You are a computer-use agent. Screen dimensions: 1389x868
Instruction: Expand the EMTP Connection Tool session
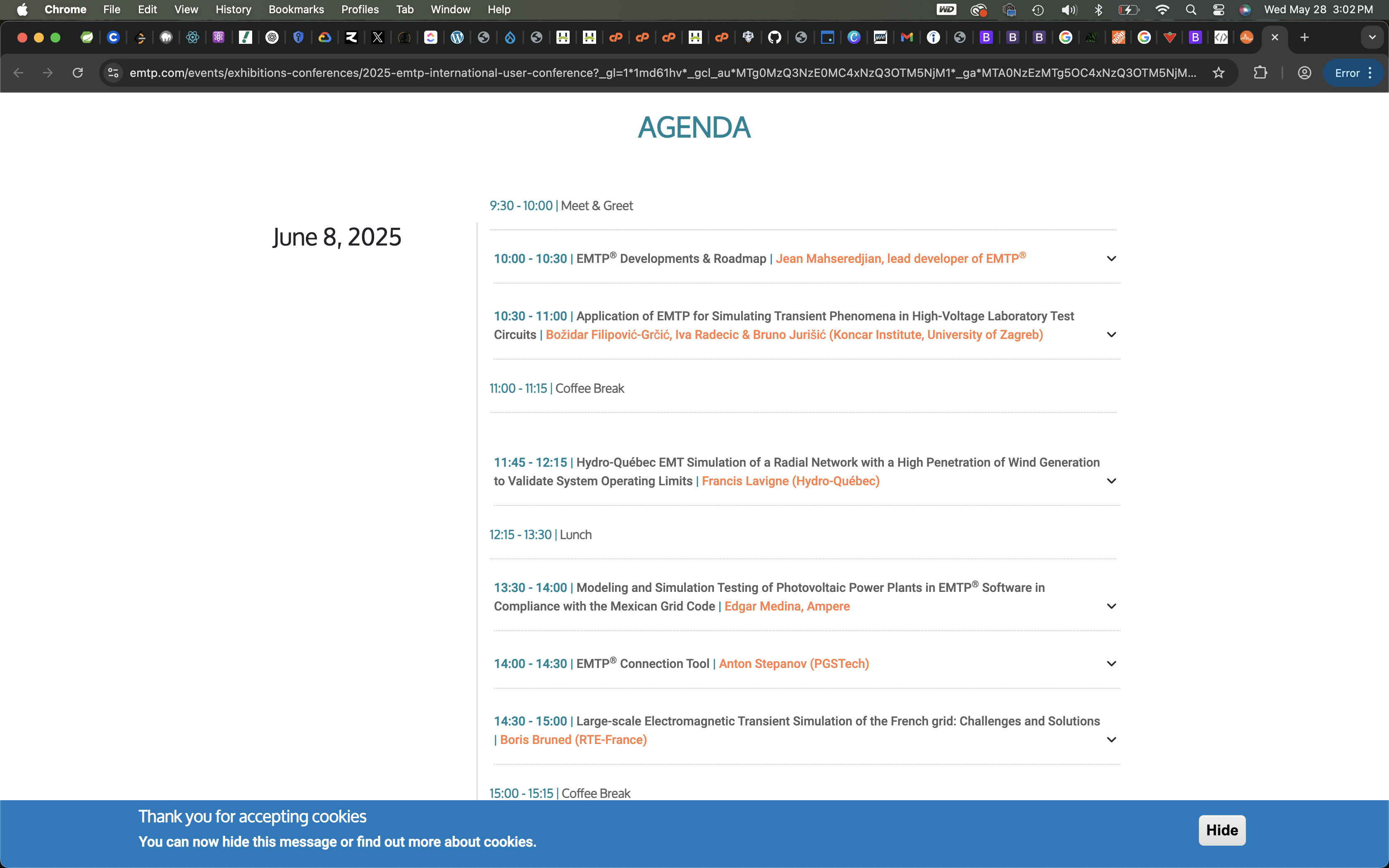pos(1111,664)
